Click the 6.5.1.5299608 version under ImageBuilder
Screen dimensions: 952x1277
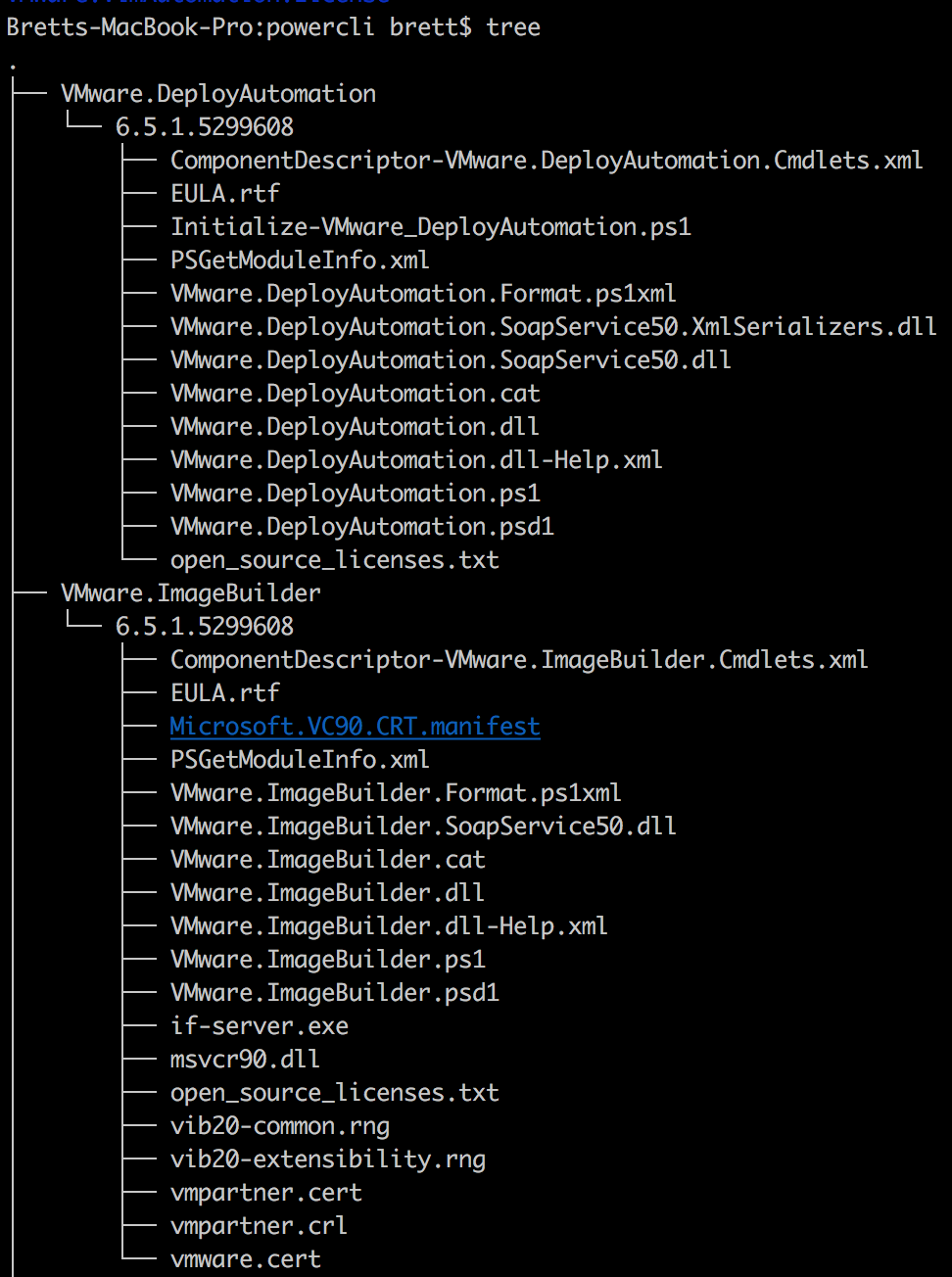coord(205,627)
